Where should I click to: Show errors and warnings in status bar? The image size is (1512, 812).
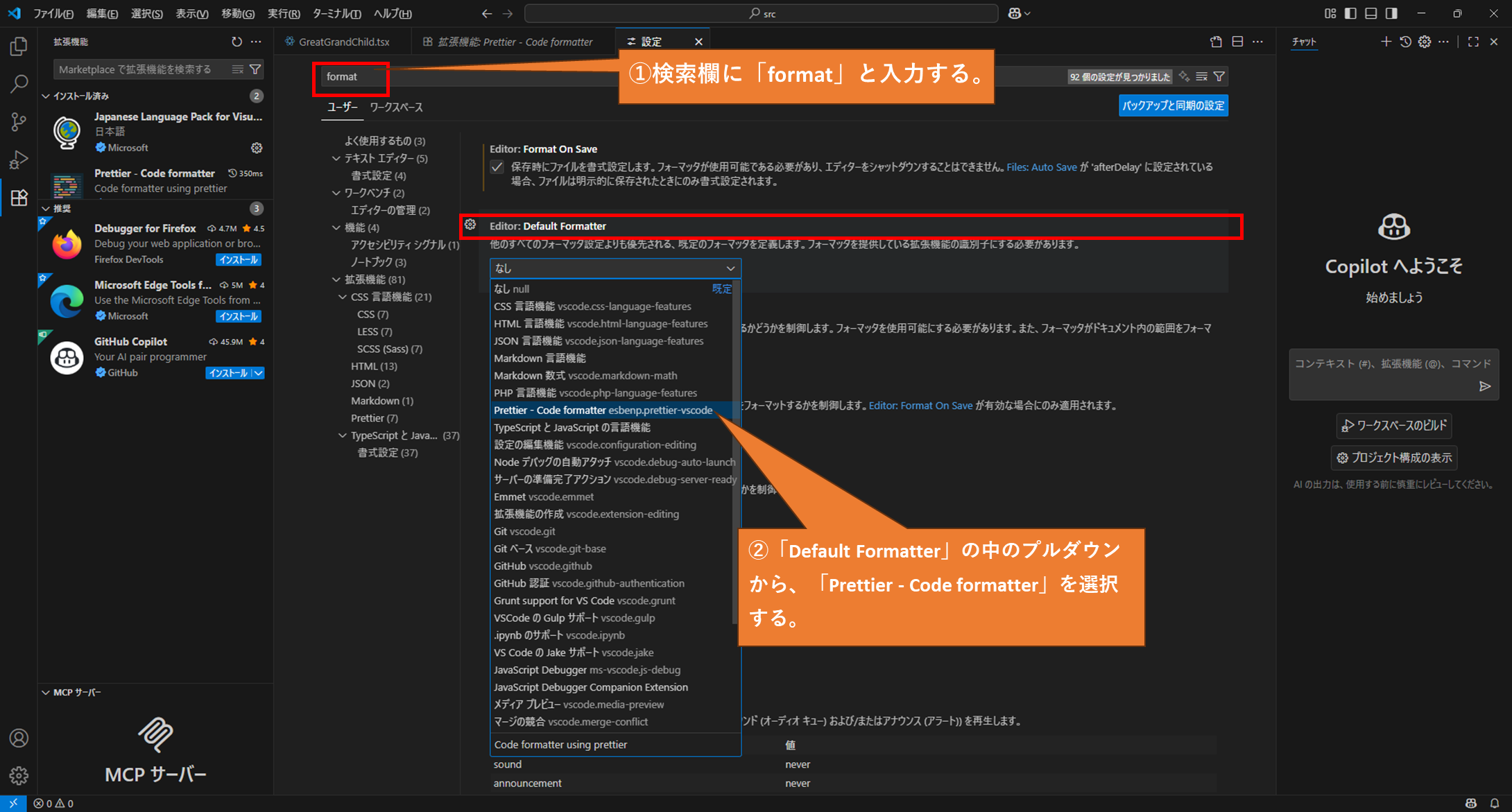[53, 804]
